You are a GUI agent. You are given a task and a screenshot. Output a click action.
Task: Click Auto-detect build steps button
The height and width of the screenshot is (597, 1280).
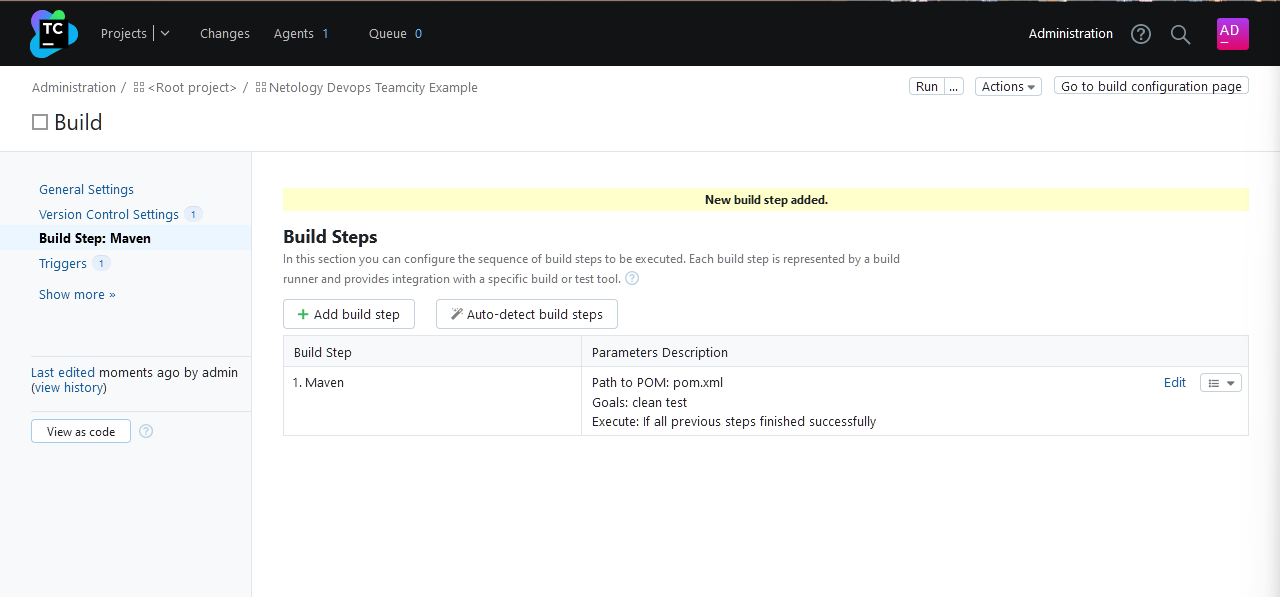click(526, 314)
